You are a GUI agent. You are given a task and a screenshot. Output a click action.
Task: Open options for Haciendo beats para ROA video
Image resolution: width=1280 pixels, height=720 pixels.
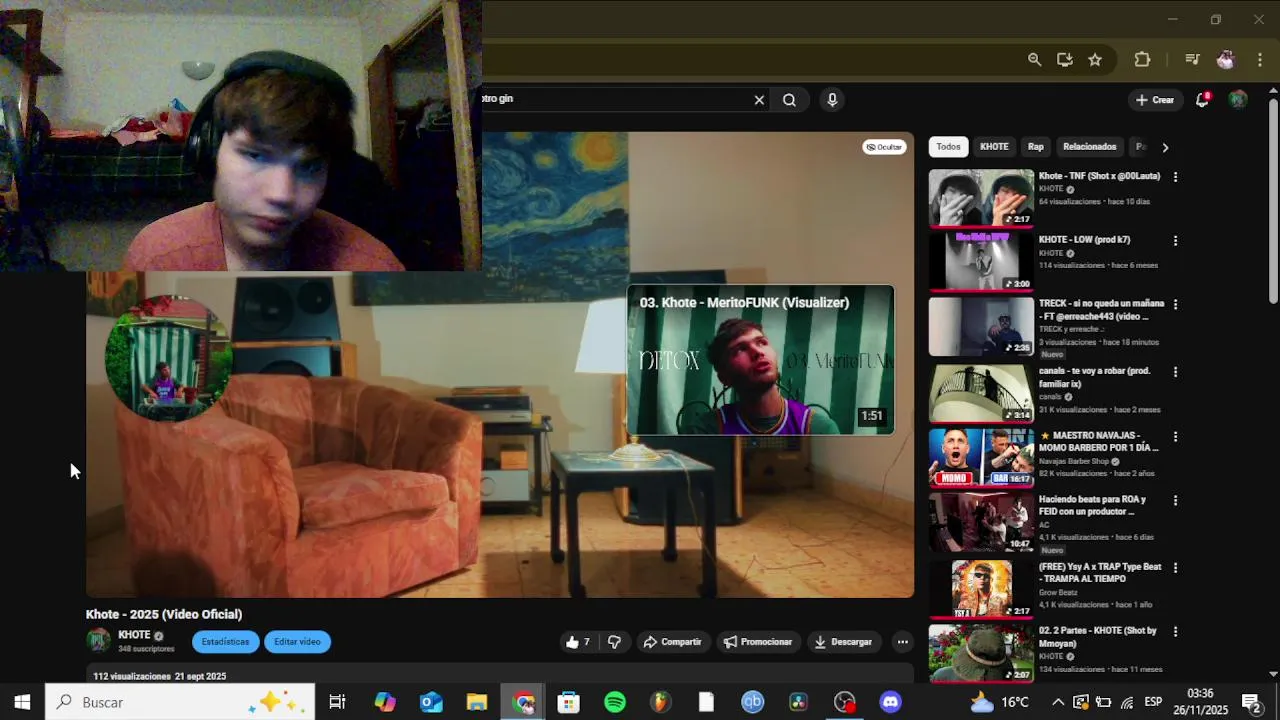[1175, 500]
